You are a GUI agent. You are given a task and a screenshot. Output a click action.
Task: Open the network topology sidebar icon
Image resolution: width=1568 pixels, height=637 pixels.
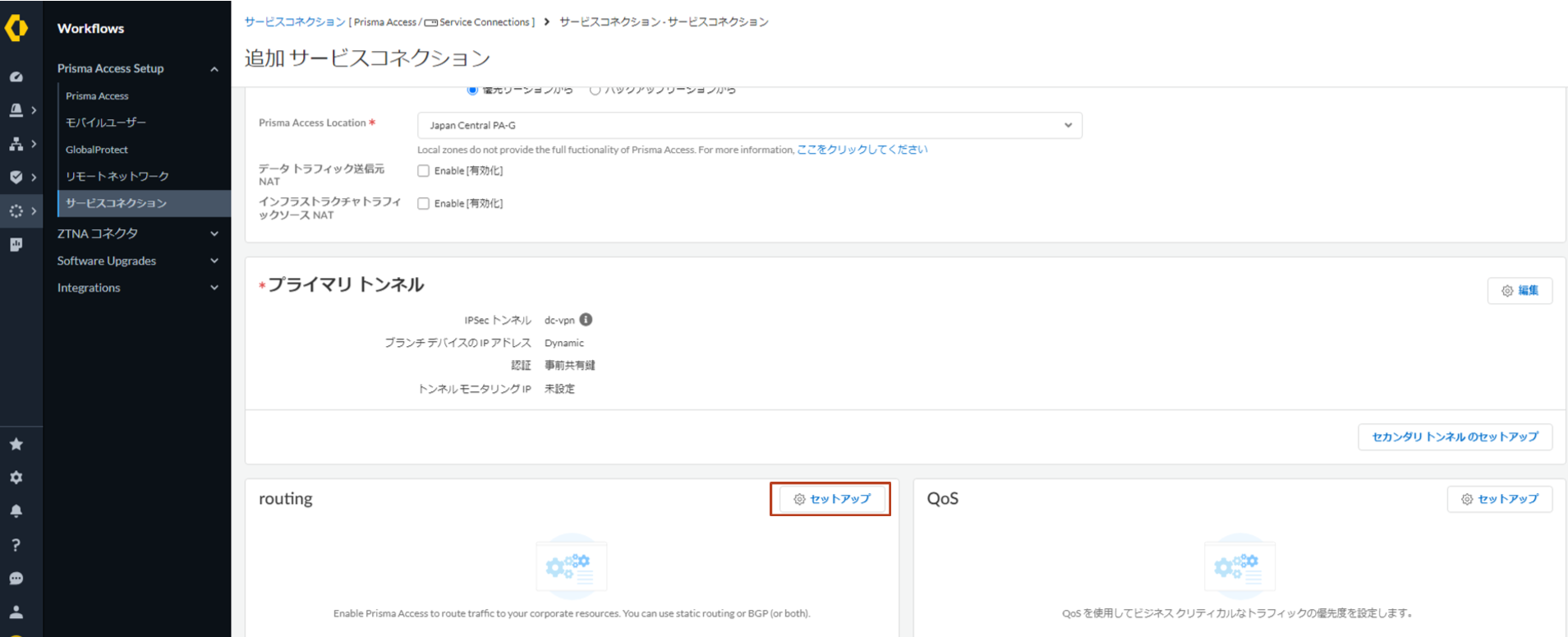[16, 143]
